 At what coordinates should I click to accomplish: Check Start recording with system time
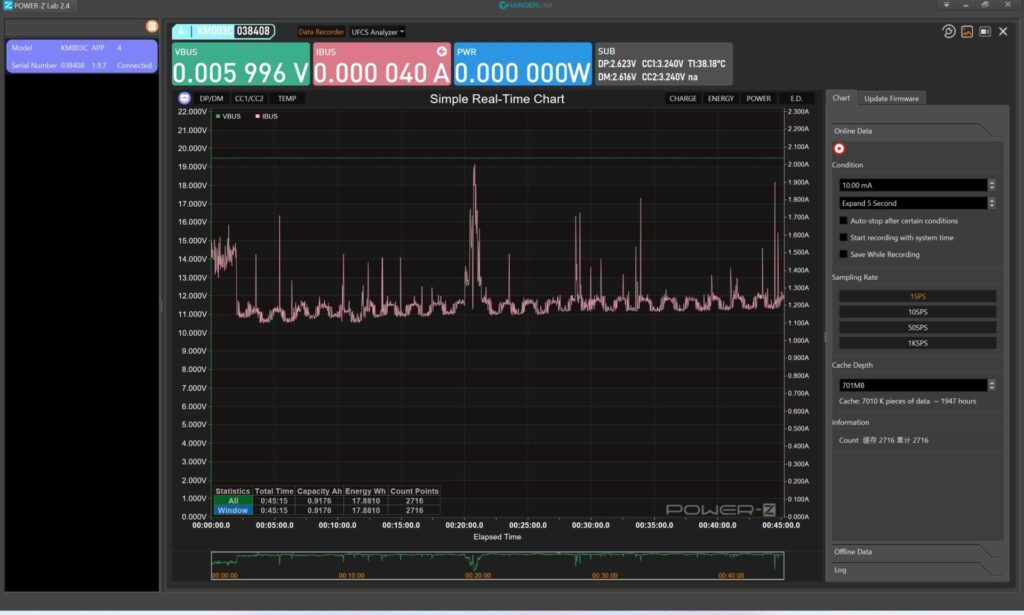[x=843, y=238]
